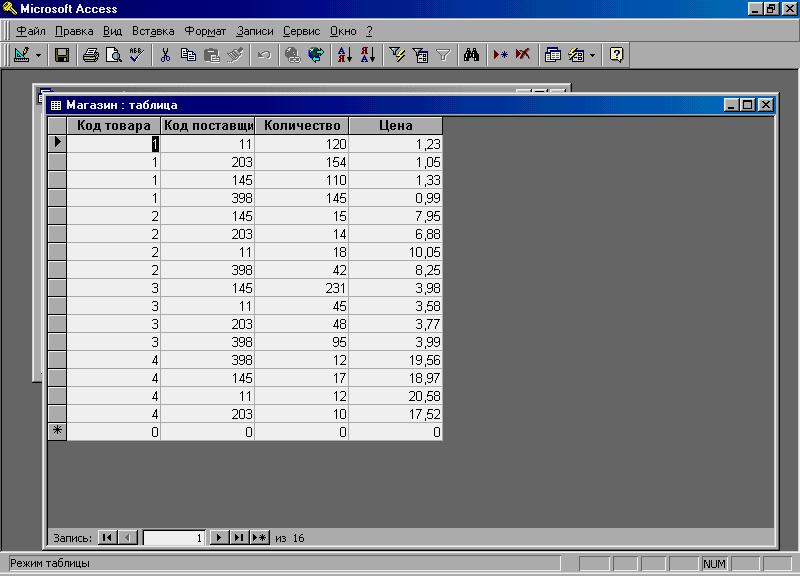Image resolution: width=800 pixels, height=576 pixels.
Task: Select the Код поставщика column header
Action: point(208,126)
